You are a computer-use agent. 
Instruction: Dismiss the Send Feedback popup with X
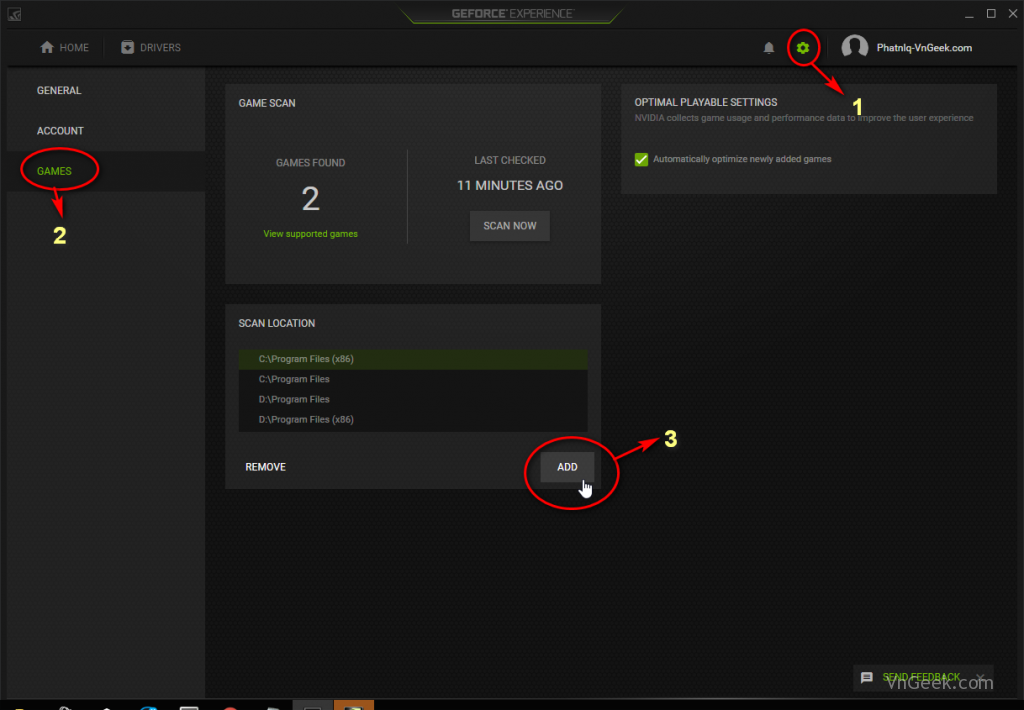pos(980,677)
